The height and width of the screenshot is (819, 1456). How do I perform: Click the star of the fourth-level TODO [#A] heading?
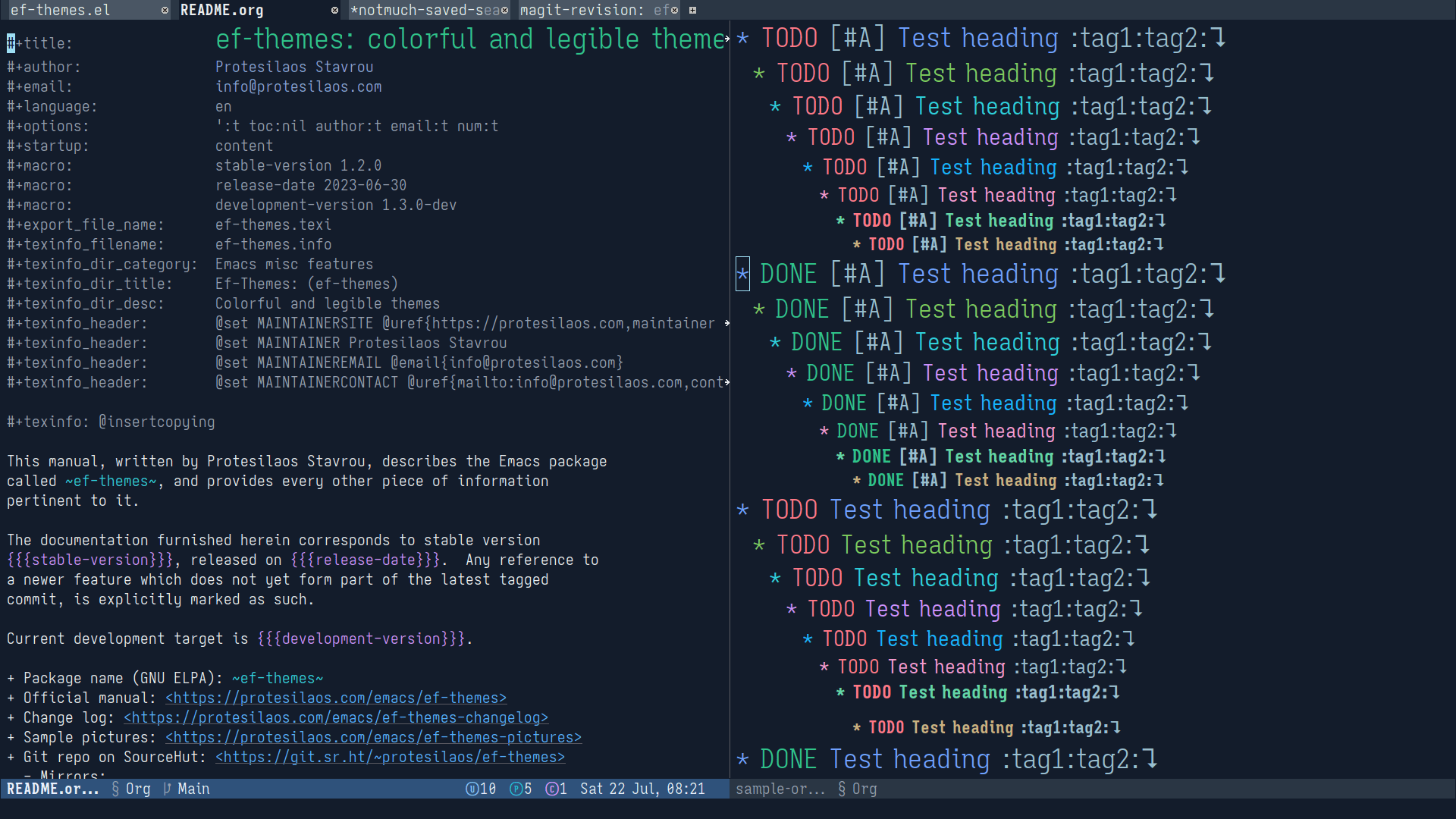click(x=792, y=138)
